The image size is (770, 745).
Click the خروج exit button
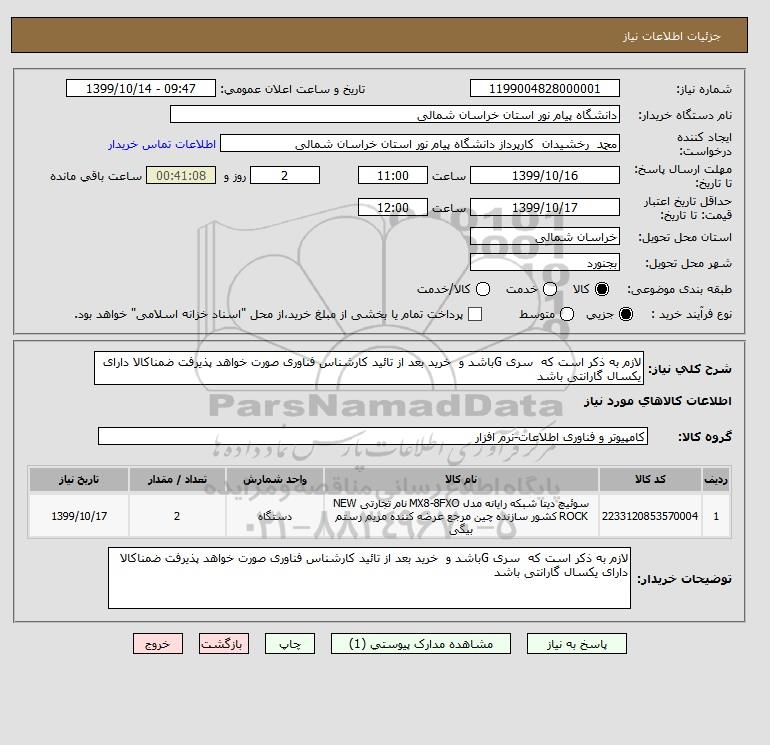158,644
